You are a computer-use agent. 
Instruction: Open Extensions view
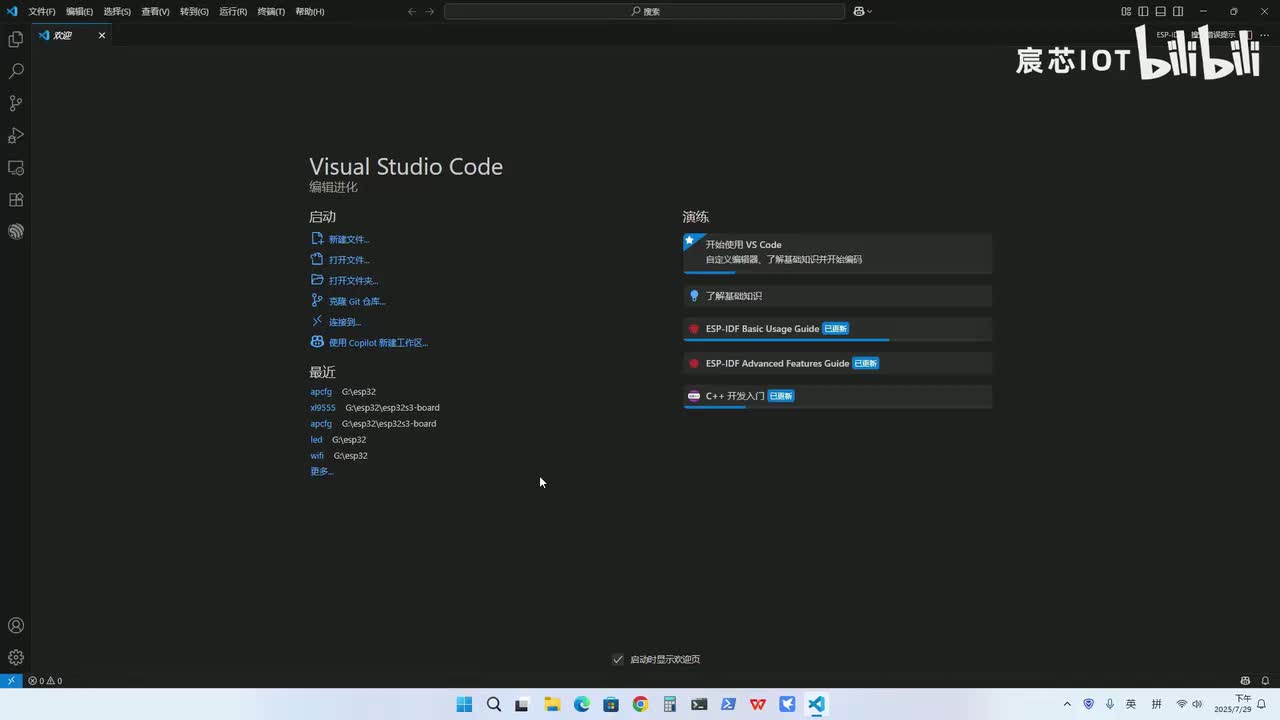coord(16,200)
